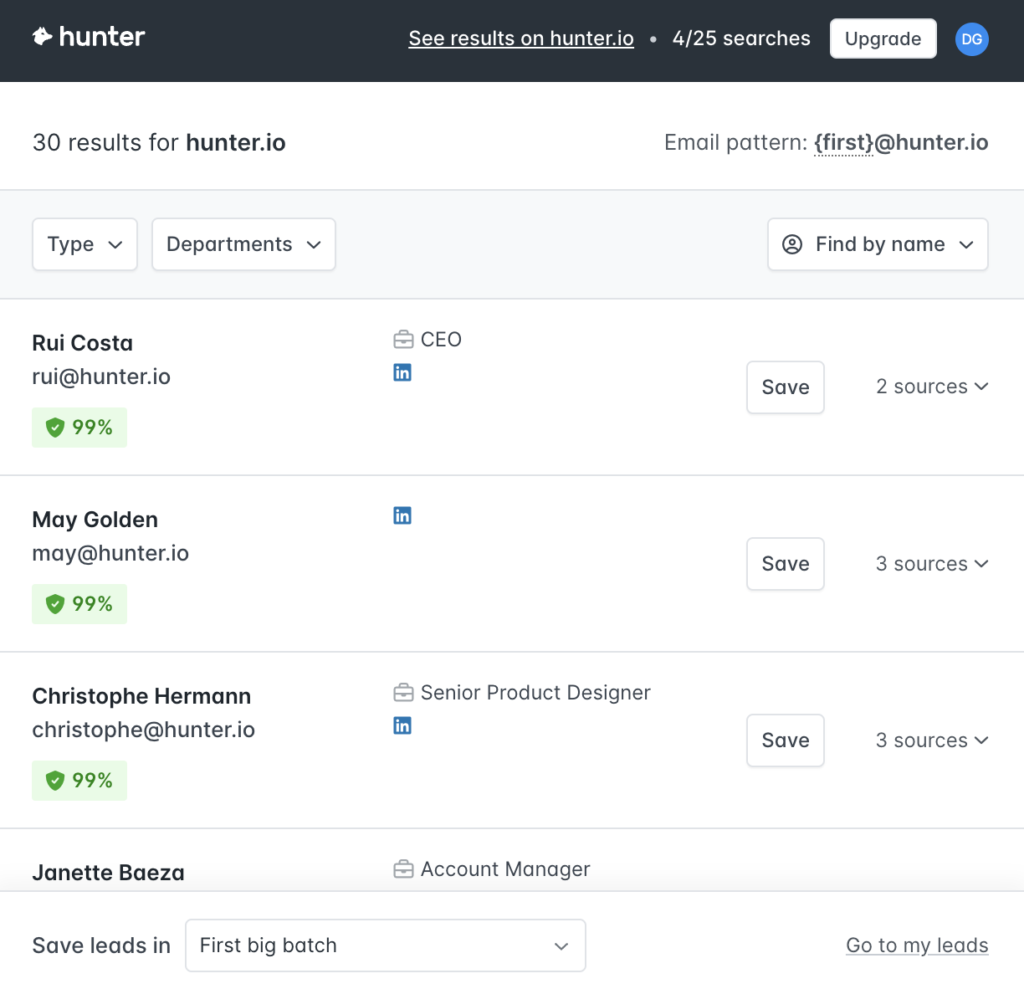Open May Golden's LinkedIn profile icon

pyautogui.click(x=402, y=515)
